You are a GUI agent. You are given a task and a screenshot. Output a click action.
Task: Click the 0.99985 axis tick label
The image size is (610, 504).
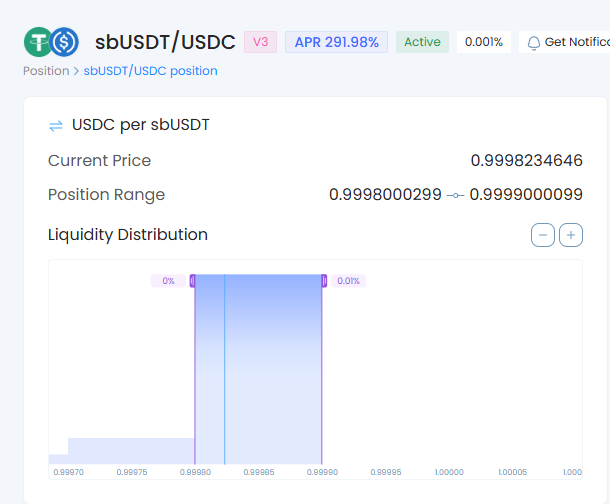(x=259, y=472)
